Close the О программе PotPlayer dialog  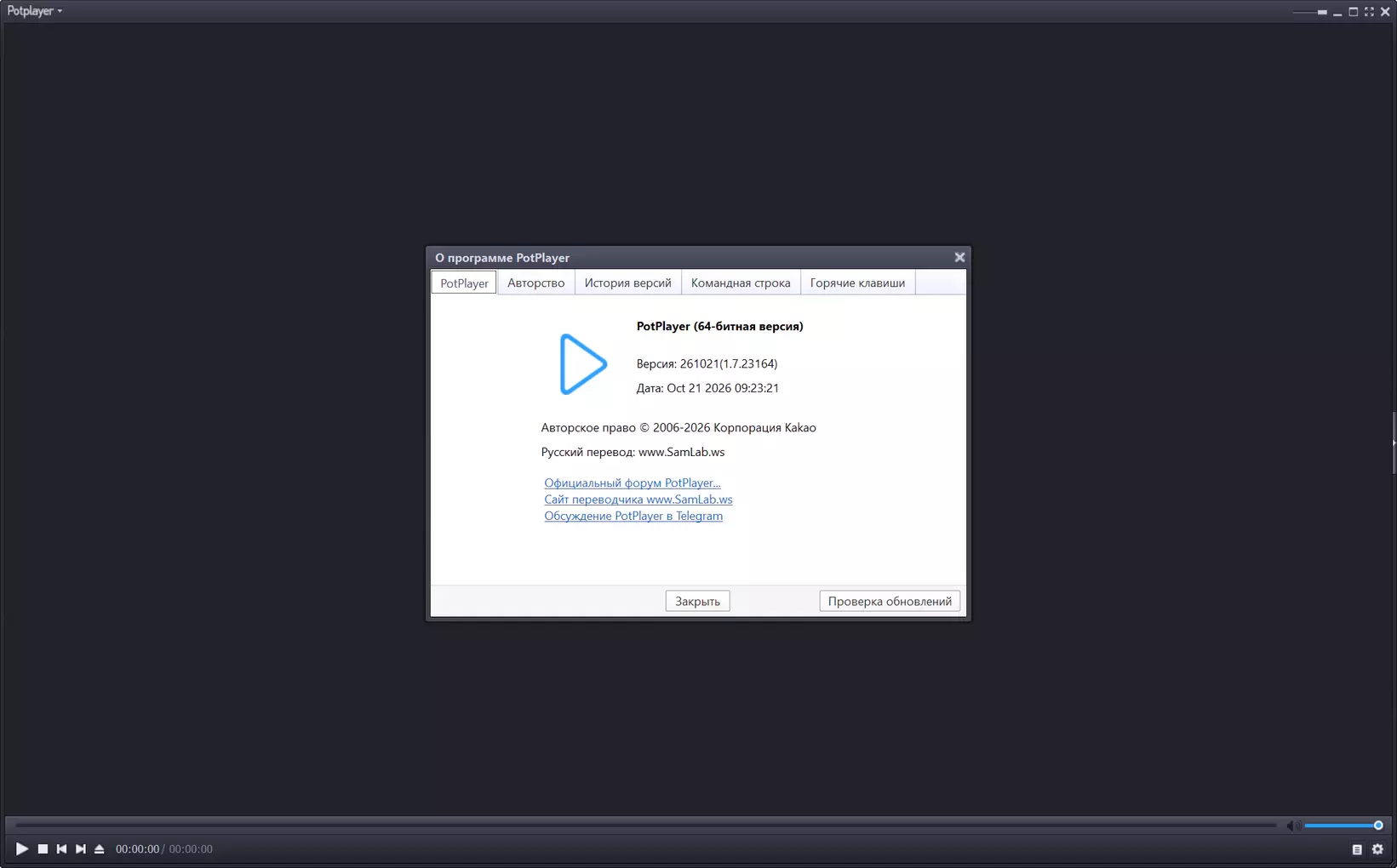pyautogui.click(x=959, y=257)
